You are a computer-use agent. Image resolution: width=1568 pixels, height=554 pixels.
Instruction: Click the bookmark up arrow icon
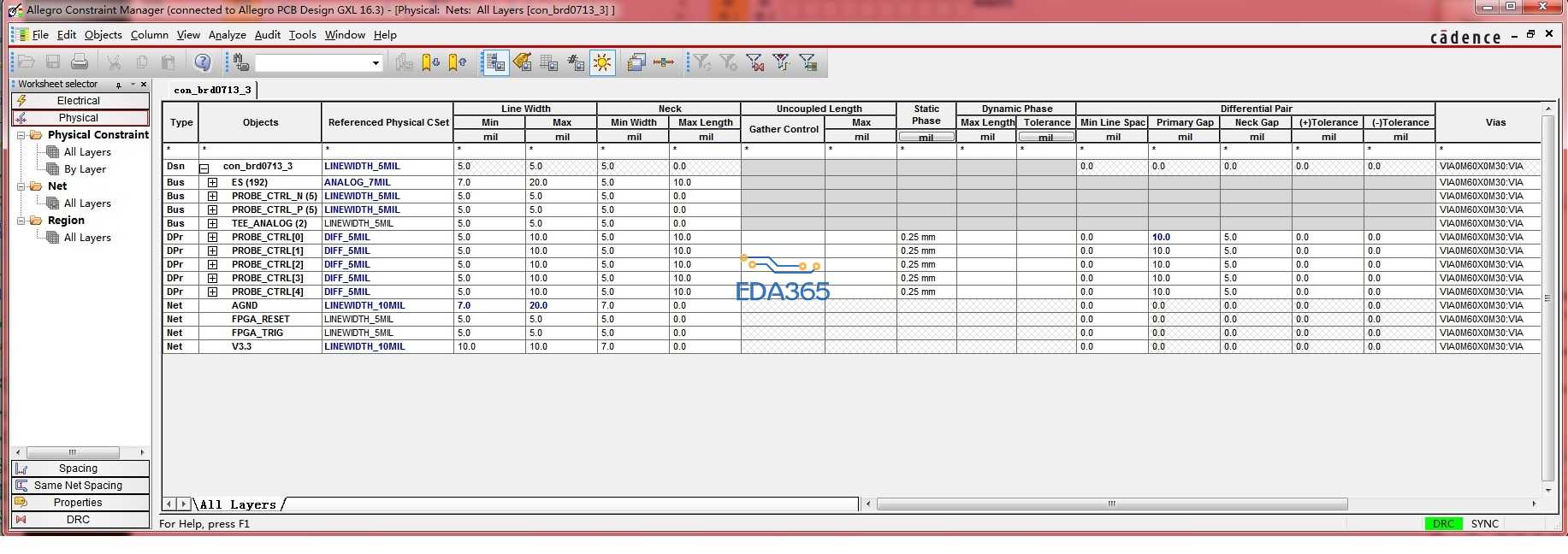tap(458, 62)
